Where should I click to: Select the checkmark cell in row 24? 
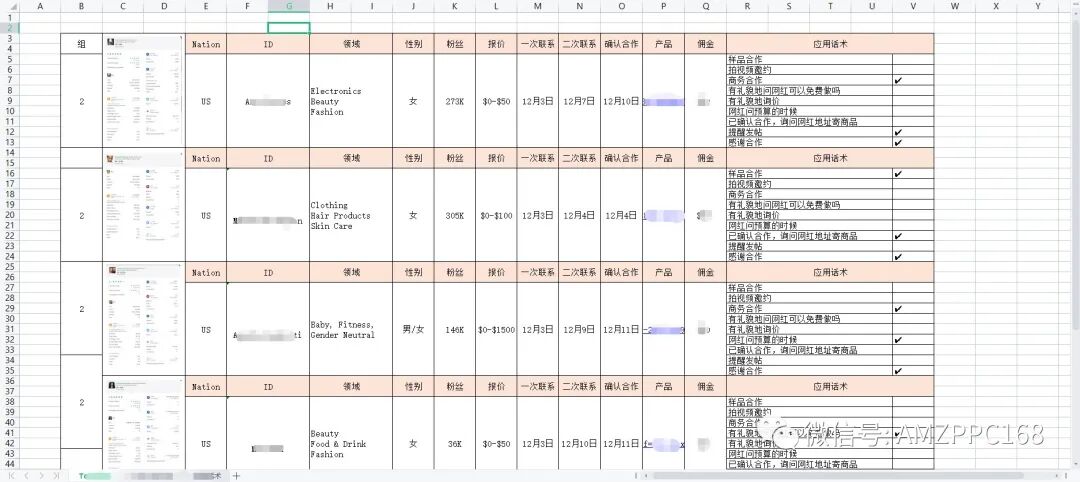[x=913, y=257]
